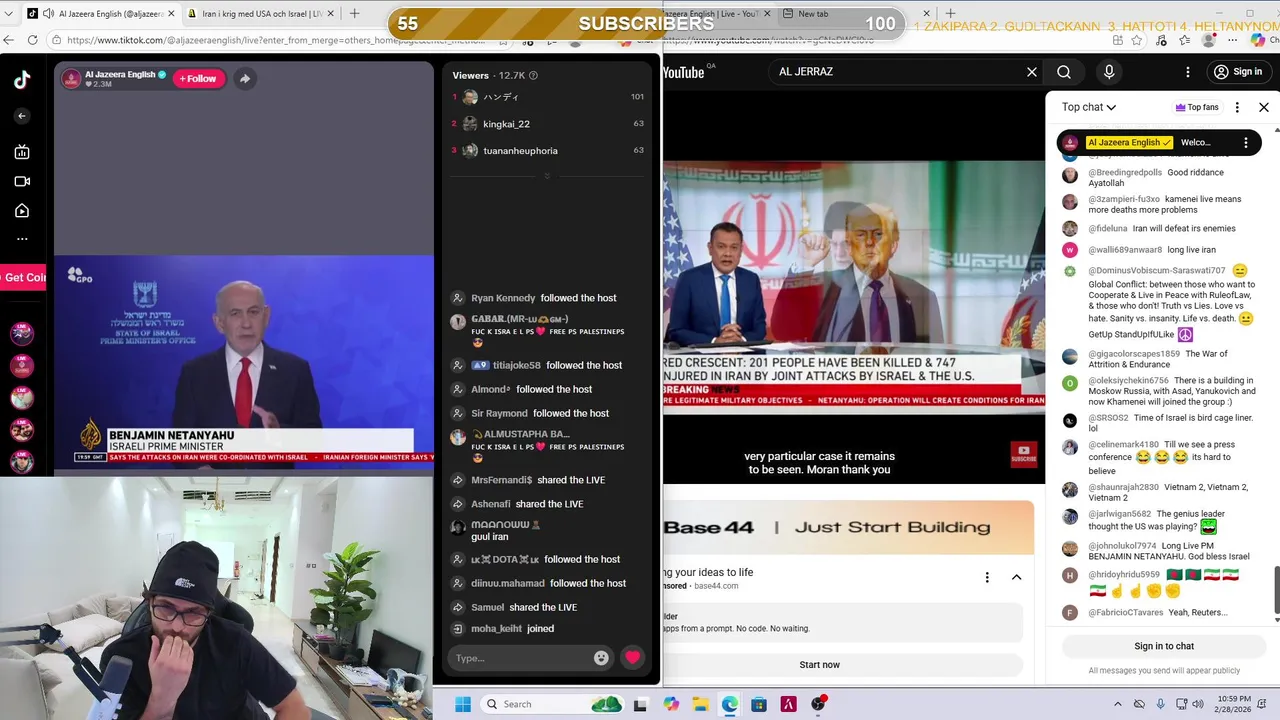Click the Viewers info question mark icon

pyautogui.click(x=533, y=75)
